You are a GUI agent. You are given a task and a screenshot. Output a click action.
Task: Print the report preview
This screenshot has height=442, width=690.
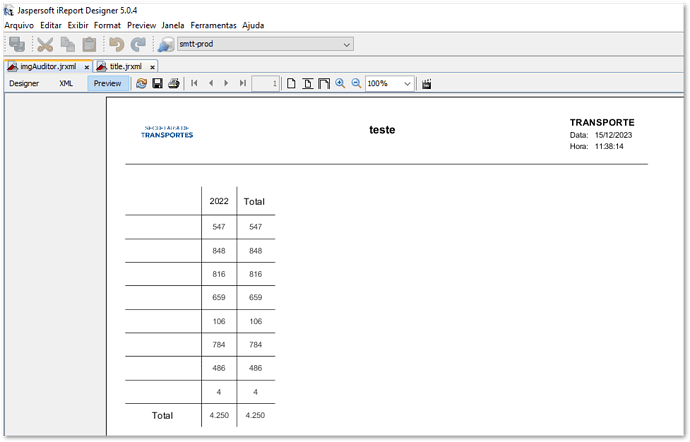pos(174,83)
